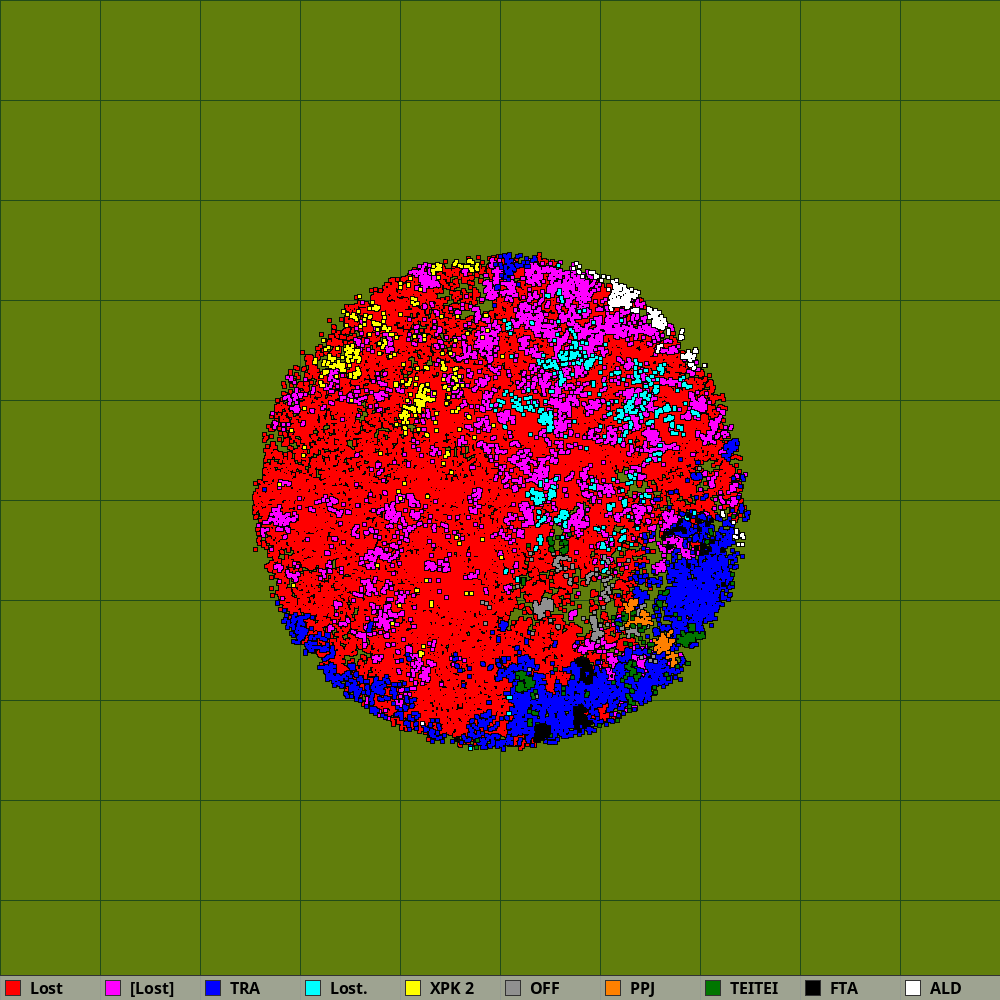1000x1000 pixels.
Task: Select the 'Lost' legend label
Action: pyautogui.click(x=46, y=988)
